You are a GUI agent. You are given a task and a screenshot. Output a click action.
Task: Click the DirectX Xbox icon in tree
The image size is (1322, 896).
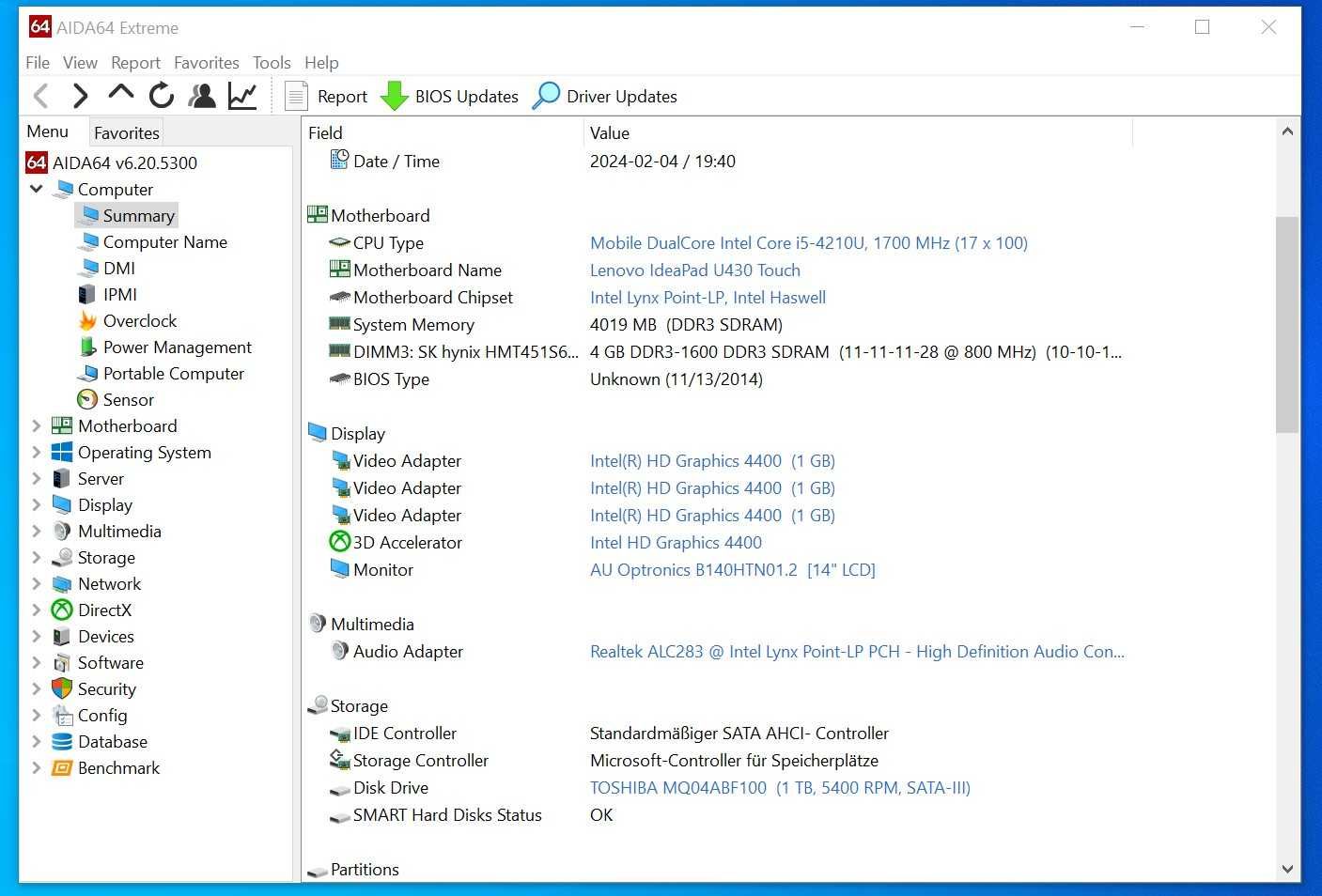point(62,610)
